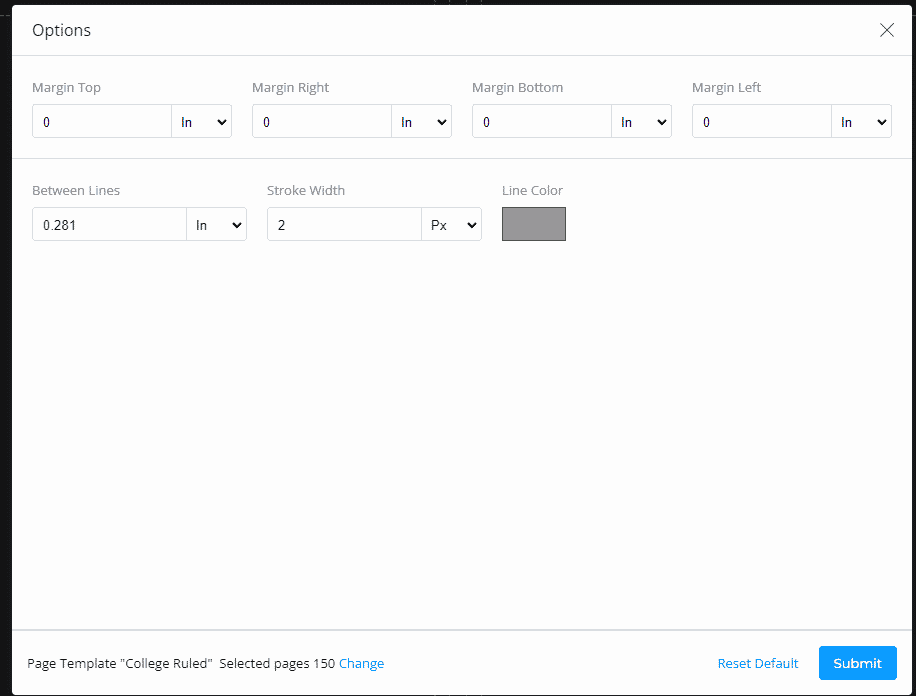Image resolution: width=916 pixels, height=696 pixels.
Task: Click the Margin Top value field
Action: [102, 122]
